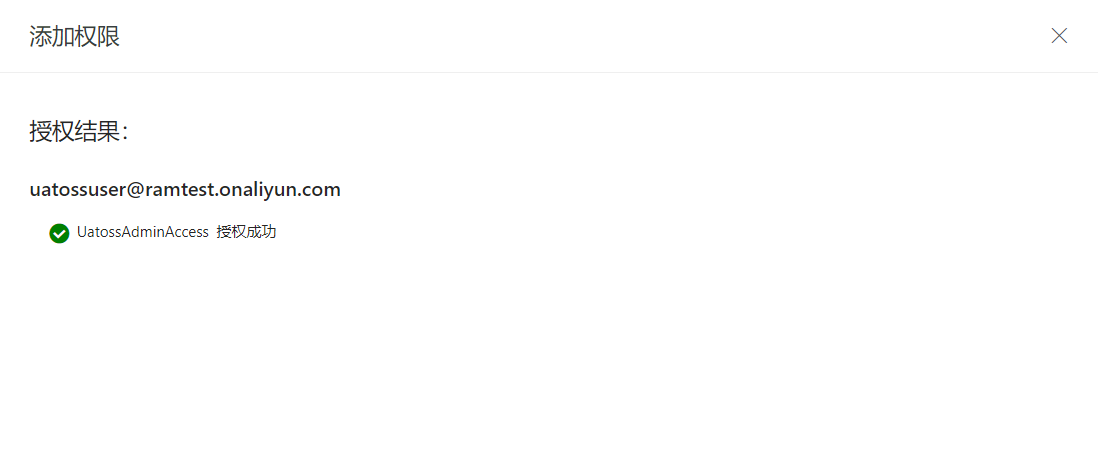Screen dimensions: 1098x454
Task: Click the green success checkmark icon
Action: tap(59, 233)
